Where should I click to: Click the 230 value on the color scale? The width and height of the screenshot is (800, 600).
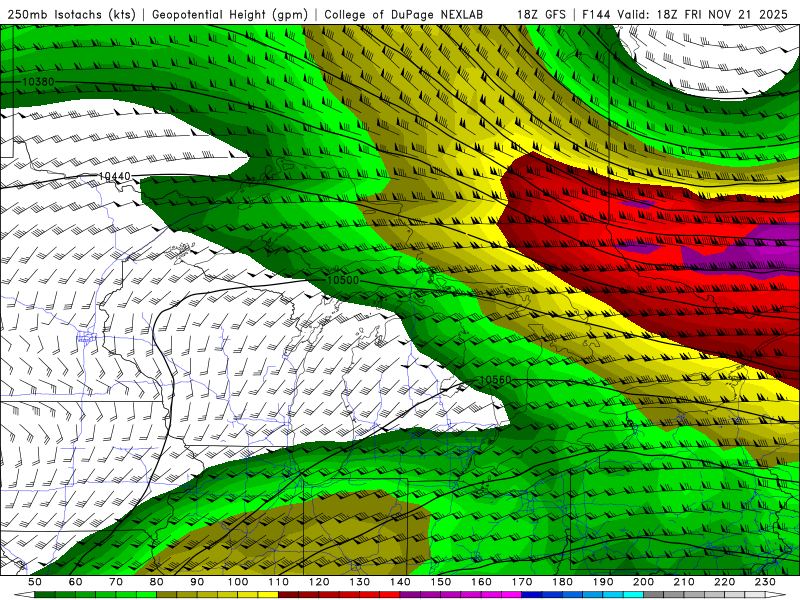[765, 582]
